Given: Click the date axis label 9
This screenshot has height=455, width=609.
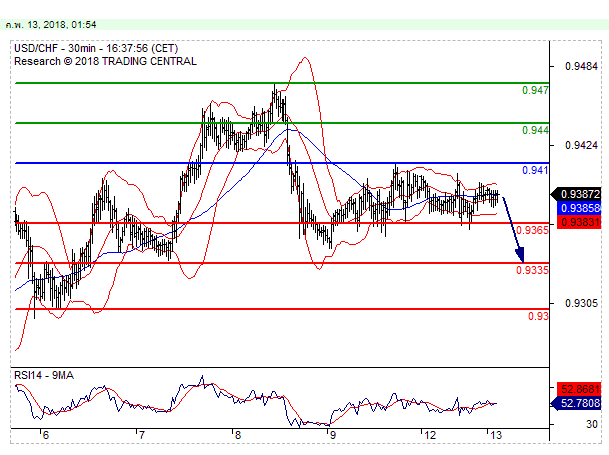Looking at the screenshot, I should (333, 435).
